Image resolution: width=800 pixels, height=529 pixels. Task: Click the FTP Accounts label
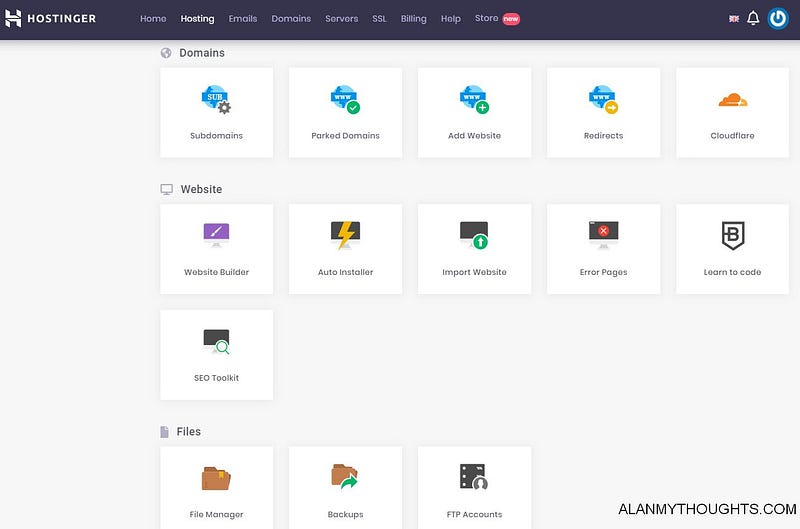click(474, 515)
